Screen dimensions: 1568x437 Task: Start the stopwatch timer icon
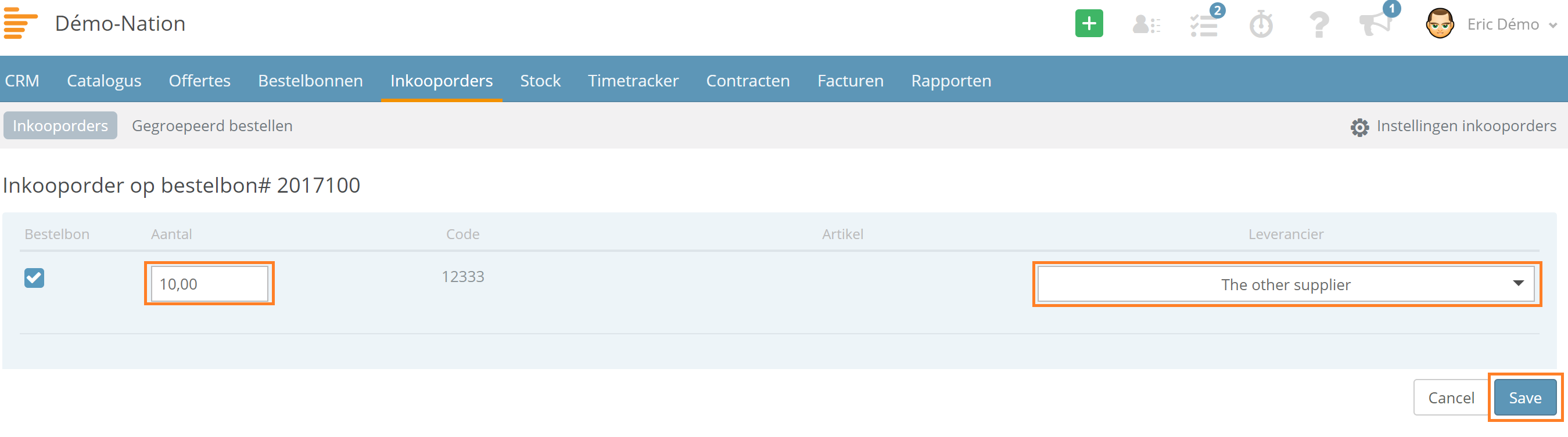[1261, 24]
